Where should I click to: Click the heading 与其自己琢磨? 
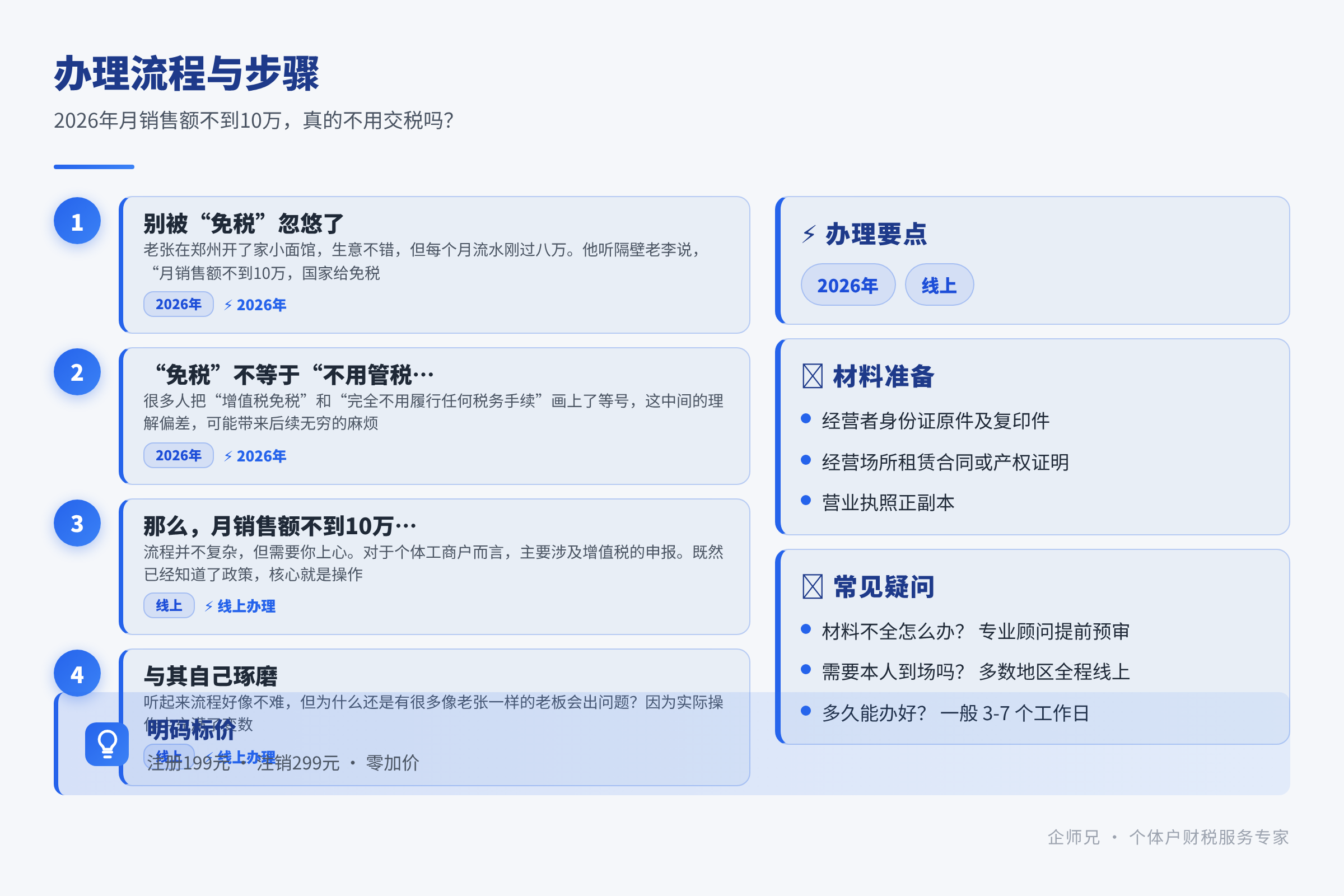click(x=211, y=676)
